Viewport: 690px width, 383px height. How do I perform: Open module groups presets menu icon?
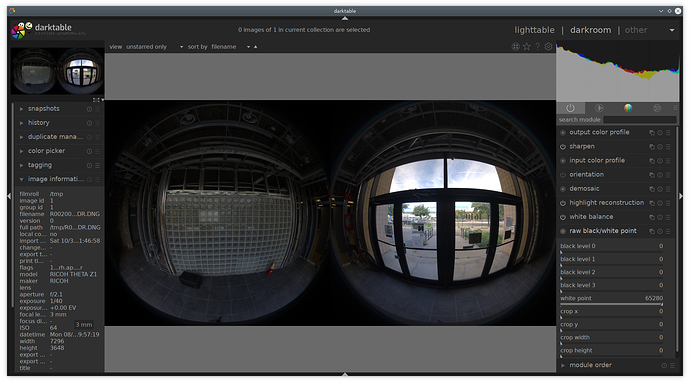(x=675, y=108)
